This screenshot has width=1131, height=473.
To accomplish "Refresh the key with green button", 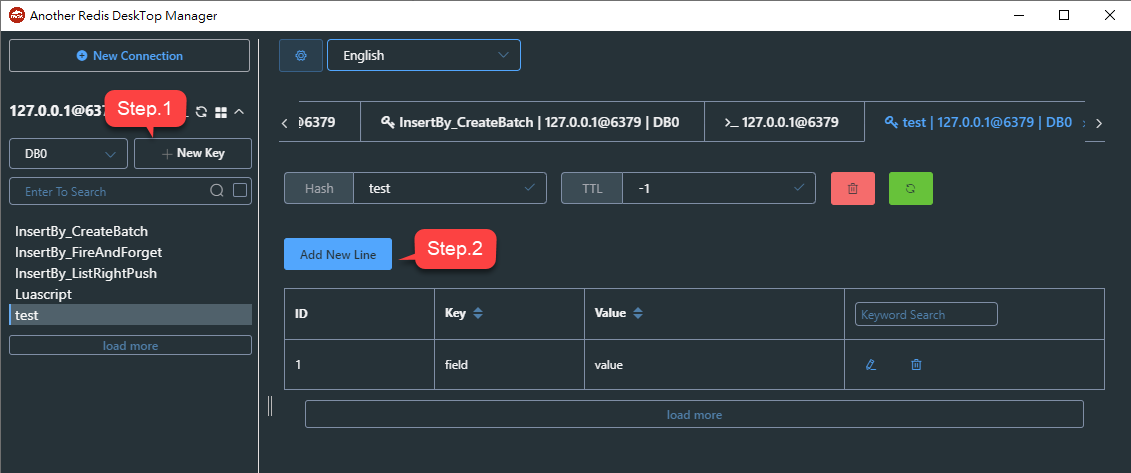I will pos(910,188).
